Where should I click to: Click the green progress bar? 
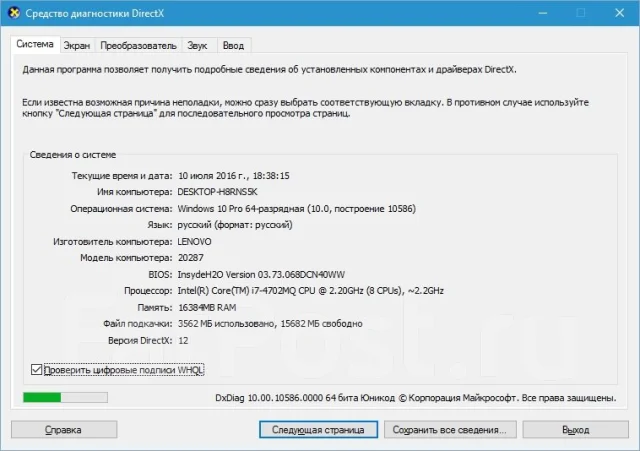(x=65, y=397)
